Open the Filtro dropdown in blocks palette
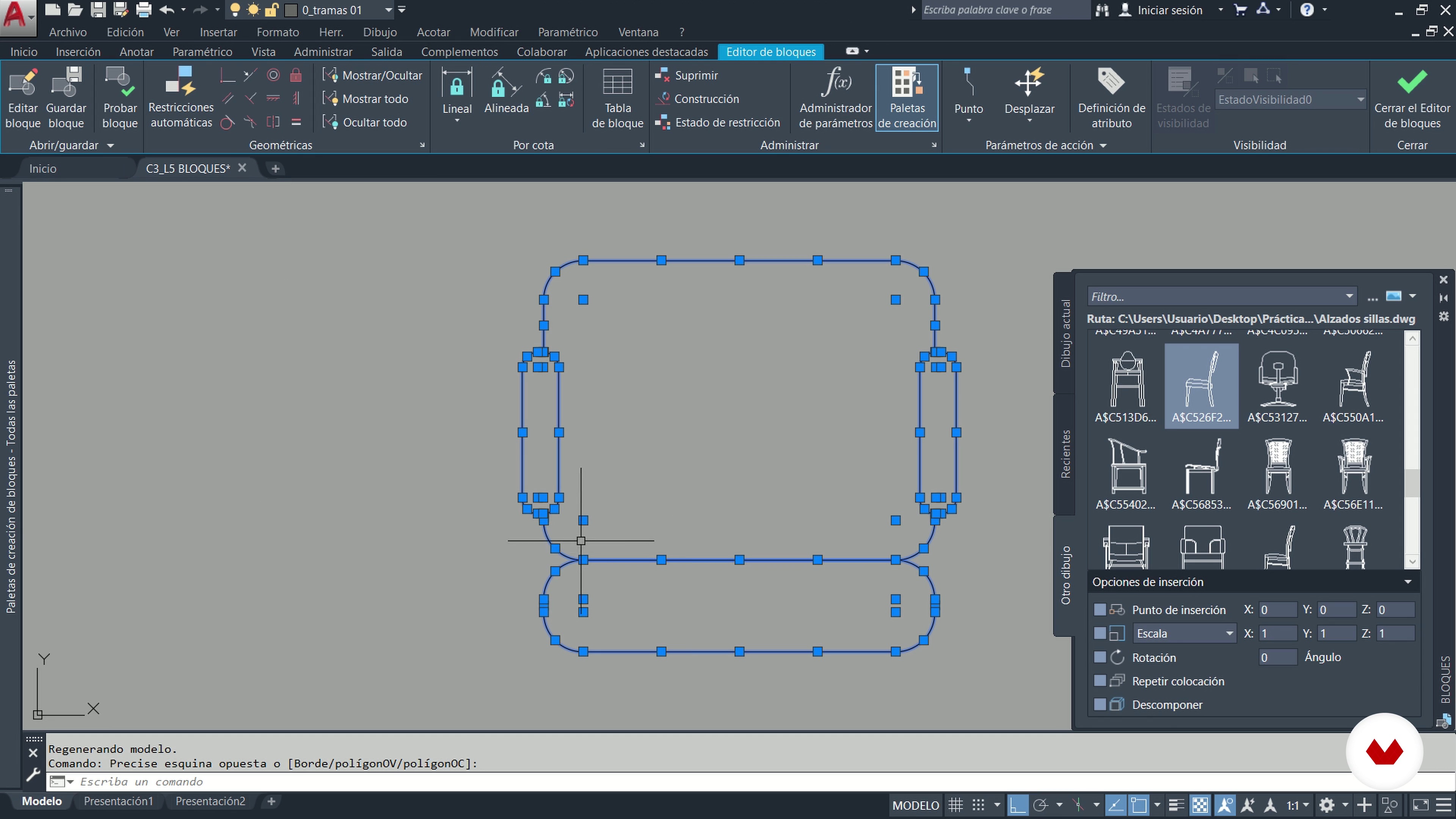Image resolution: width=1456 pixels, height=819 pixels. pyautogui.click(x=1350, y=297)
